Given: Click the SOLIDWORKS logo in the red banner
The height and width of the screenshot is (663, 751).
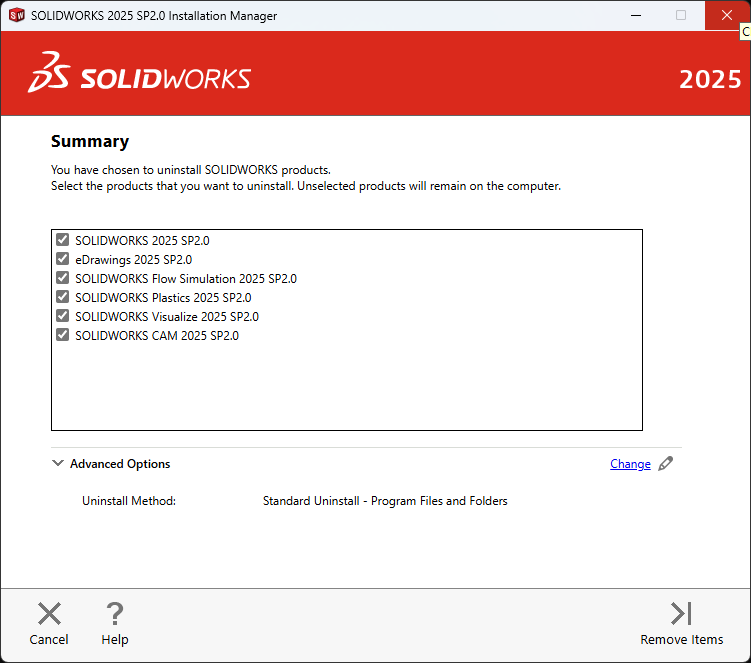Looking at the screenshot, I should point(140,76).
